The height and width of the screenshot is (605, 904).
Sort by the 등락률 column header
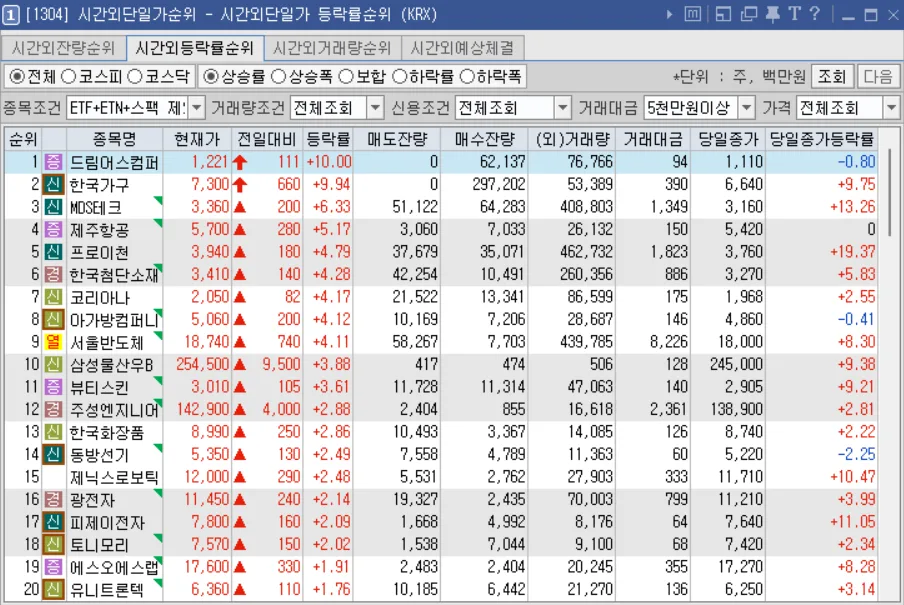click(x=328, y=139)
